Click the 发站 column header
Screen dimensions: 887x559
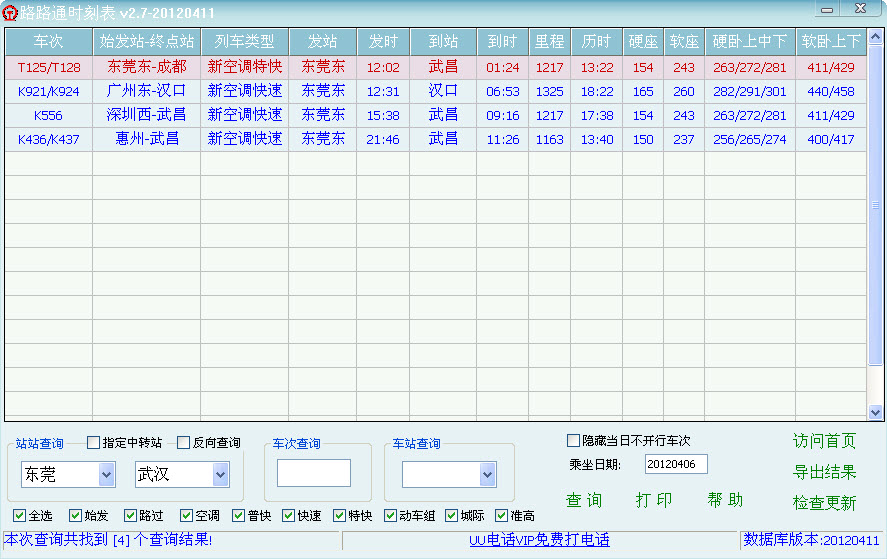[x=322, y=41]
